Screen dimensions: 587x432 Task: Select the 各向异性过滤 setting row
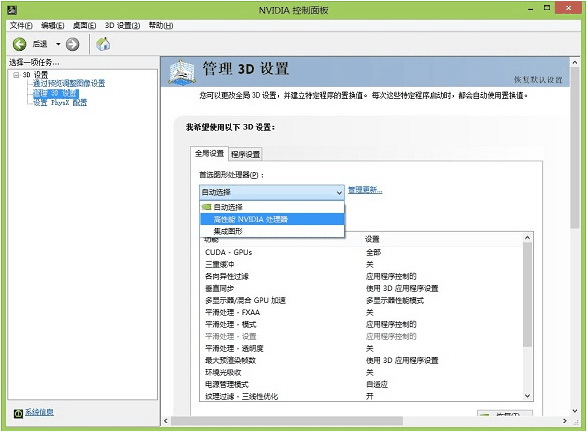point(361,276)
